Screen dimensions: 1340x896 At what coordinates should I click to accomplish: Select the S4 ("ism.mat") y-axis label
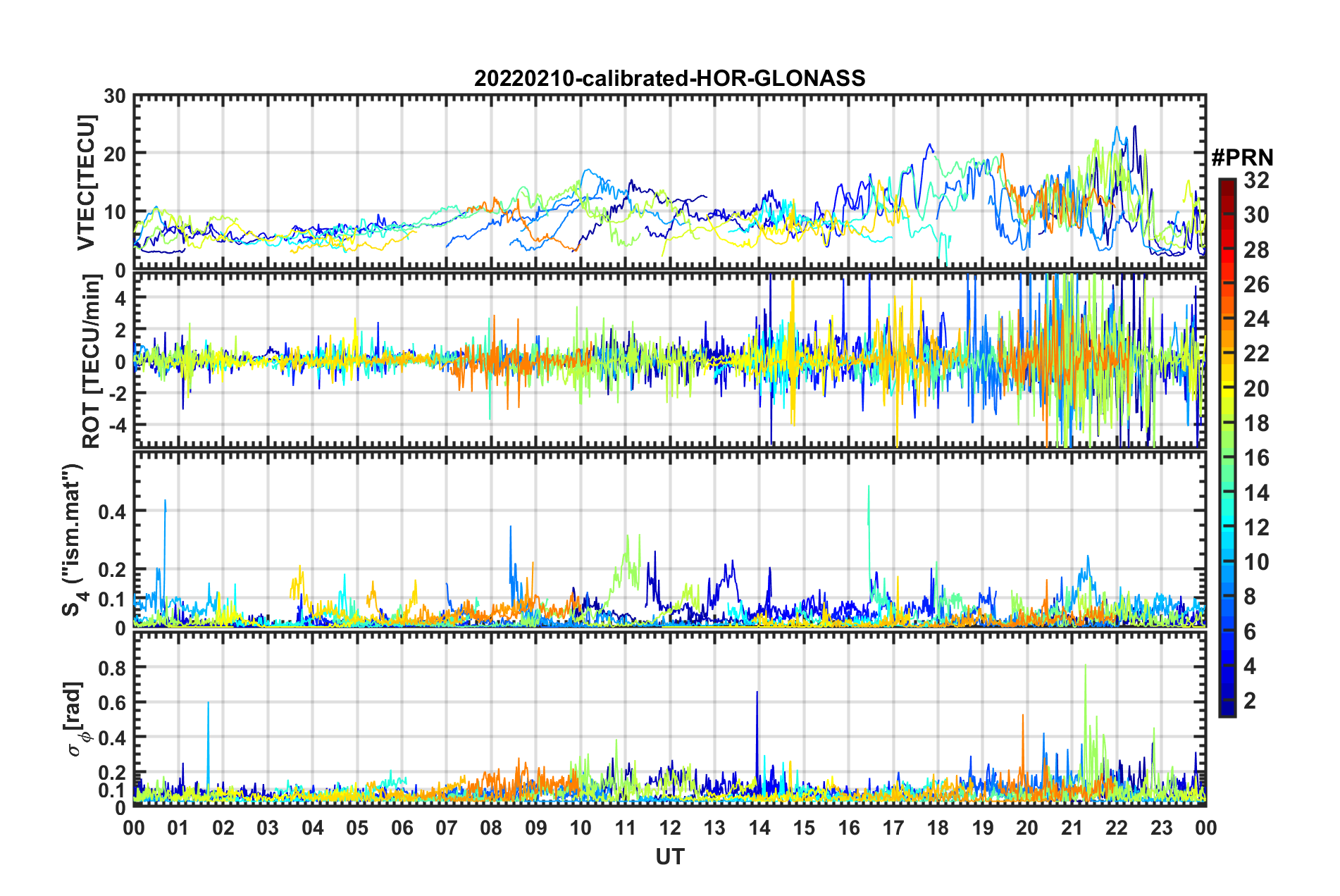(73, 540)
